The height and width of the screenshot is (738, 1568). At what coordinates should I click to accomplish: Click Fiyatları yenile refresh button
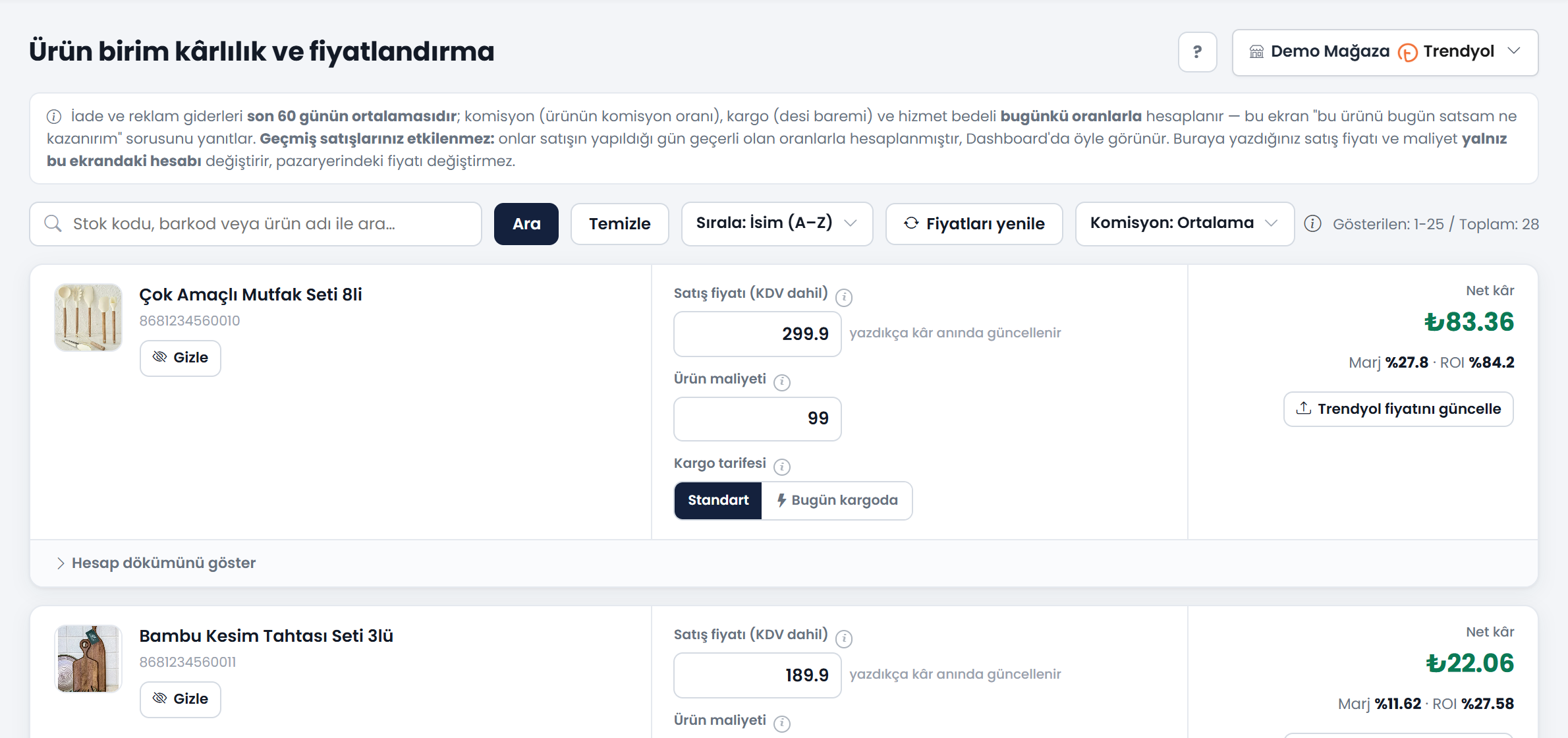(x=974, y=224)
